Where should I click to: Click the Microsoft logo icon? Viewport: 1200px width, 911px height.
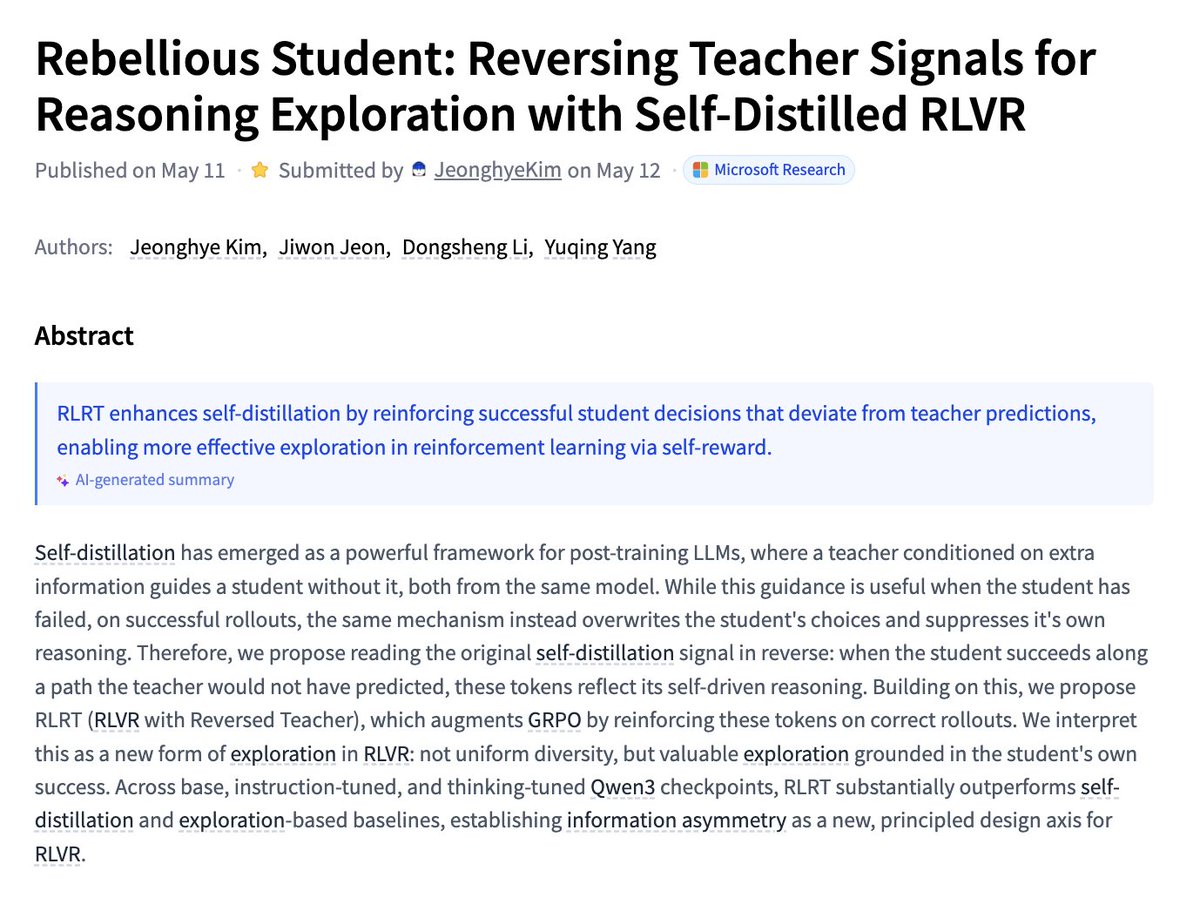click(701, 170)
